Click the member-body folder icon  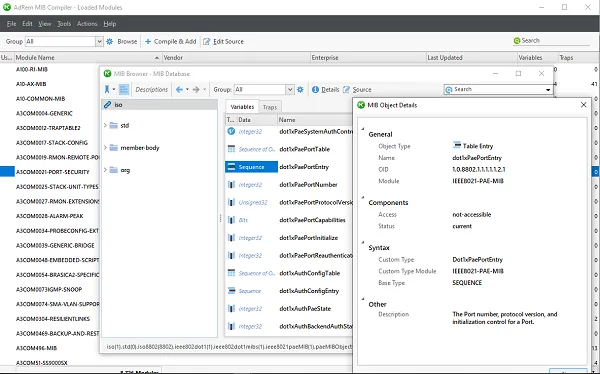114,147
